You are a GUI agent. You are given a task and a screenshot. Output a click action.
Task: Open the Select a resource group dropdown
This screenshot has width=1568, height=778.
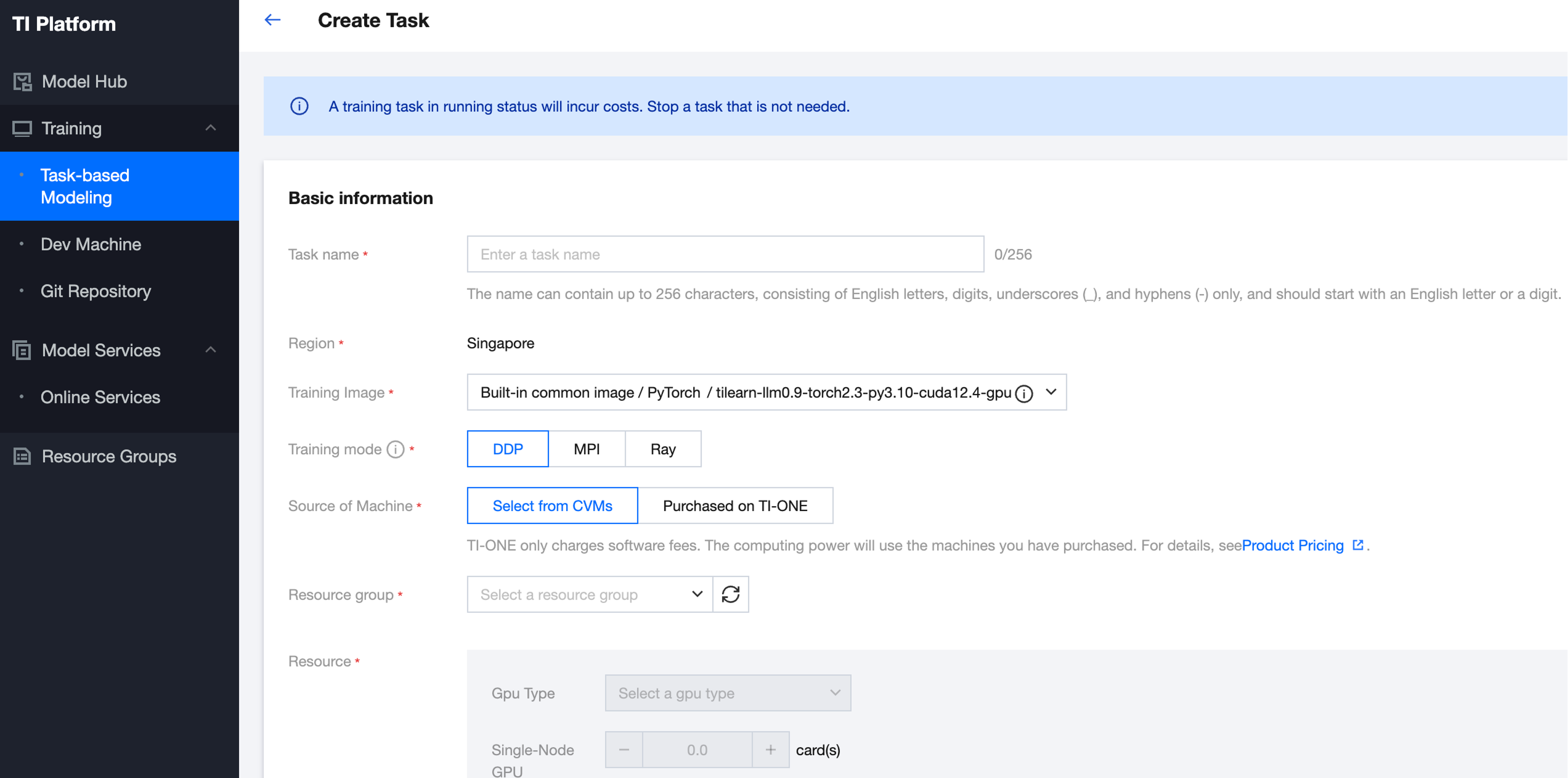pyautogui.click(x=588, y=594)
